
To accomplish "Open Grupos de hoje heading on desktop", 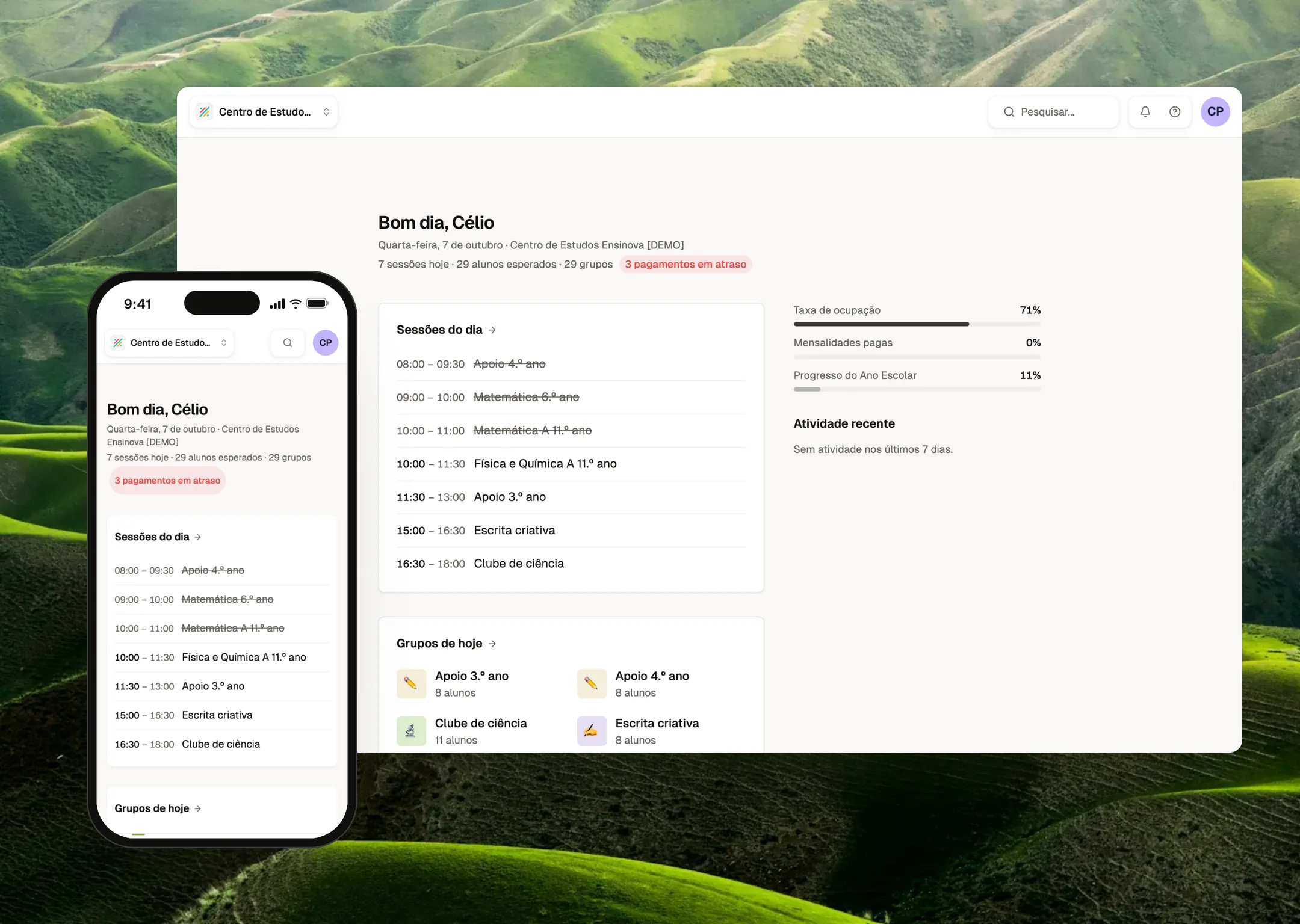I will click(439, 644).
